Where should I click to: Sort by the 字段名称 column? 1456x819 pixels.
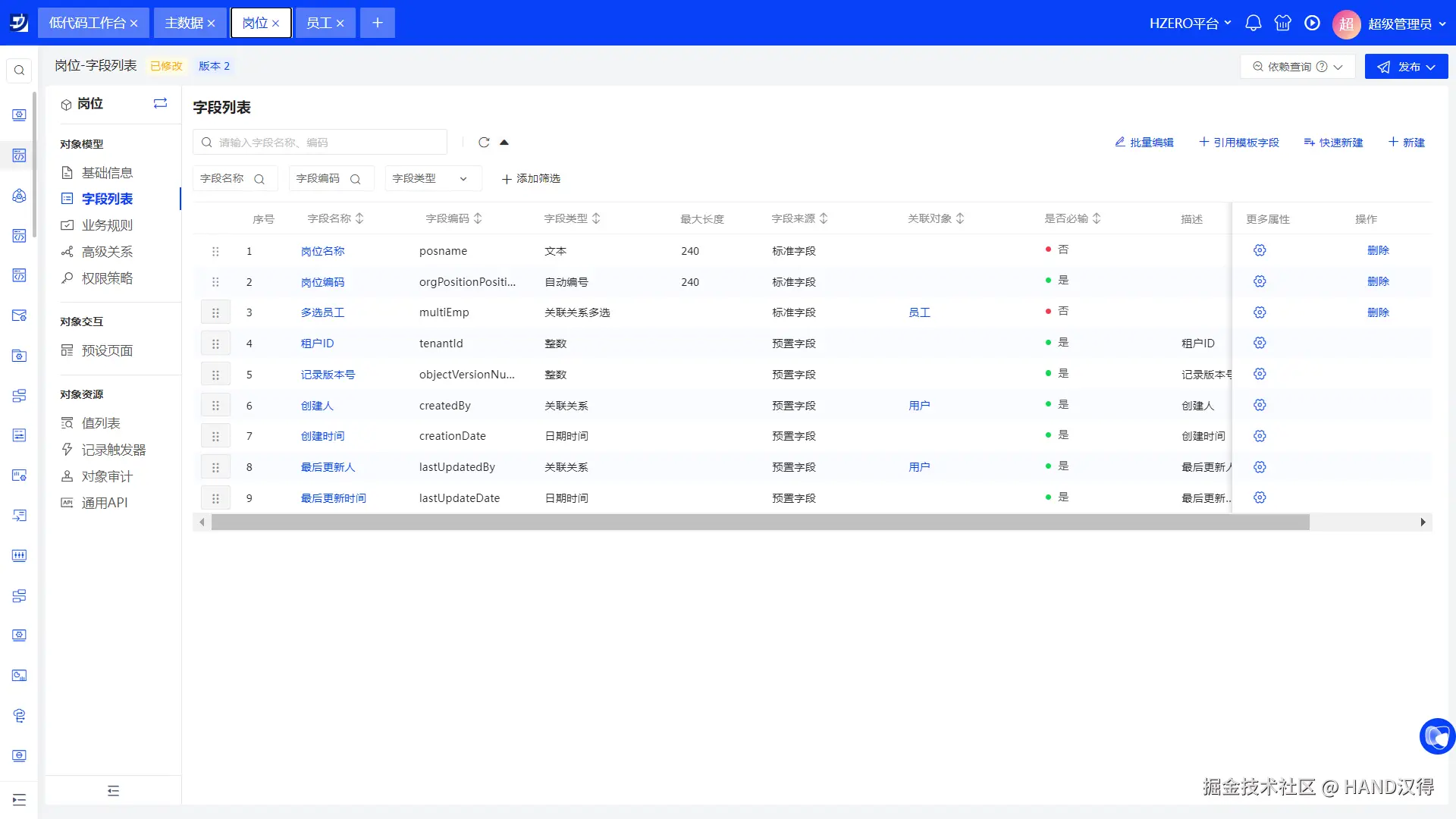[x=359, y=218]
